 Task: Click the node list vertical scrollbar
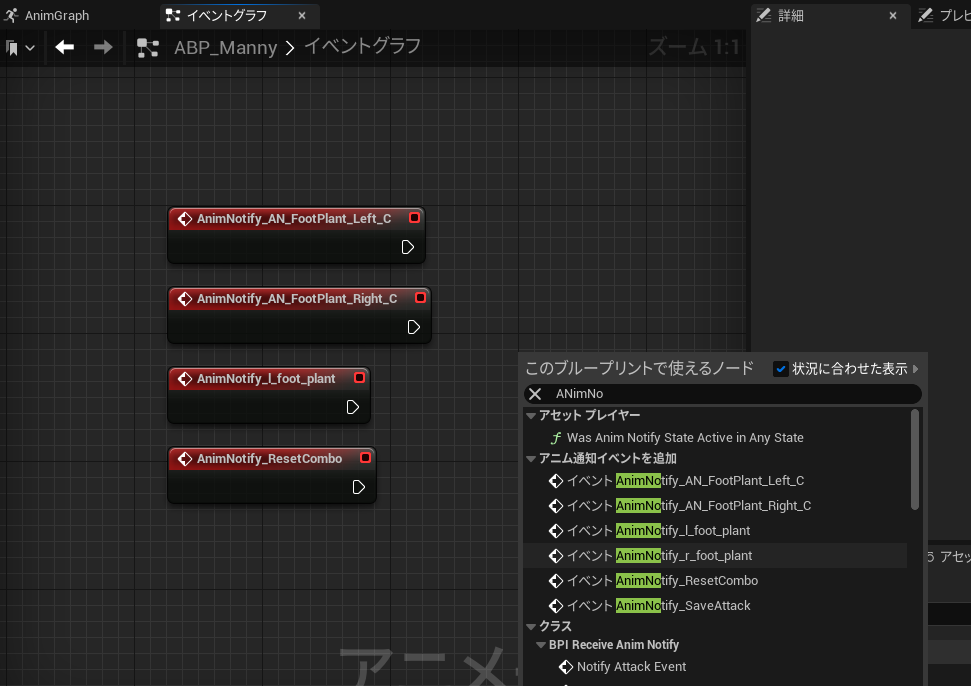(x=915, y=459)
